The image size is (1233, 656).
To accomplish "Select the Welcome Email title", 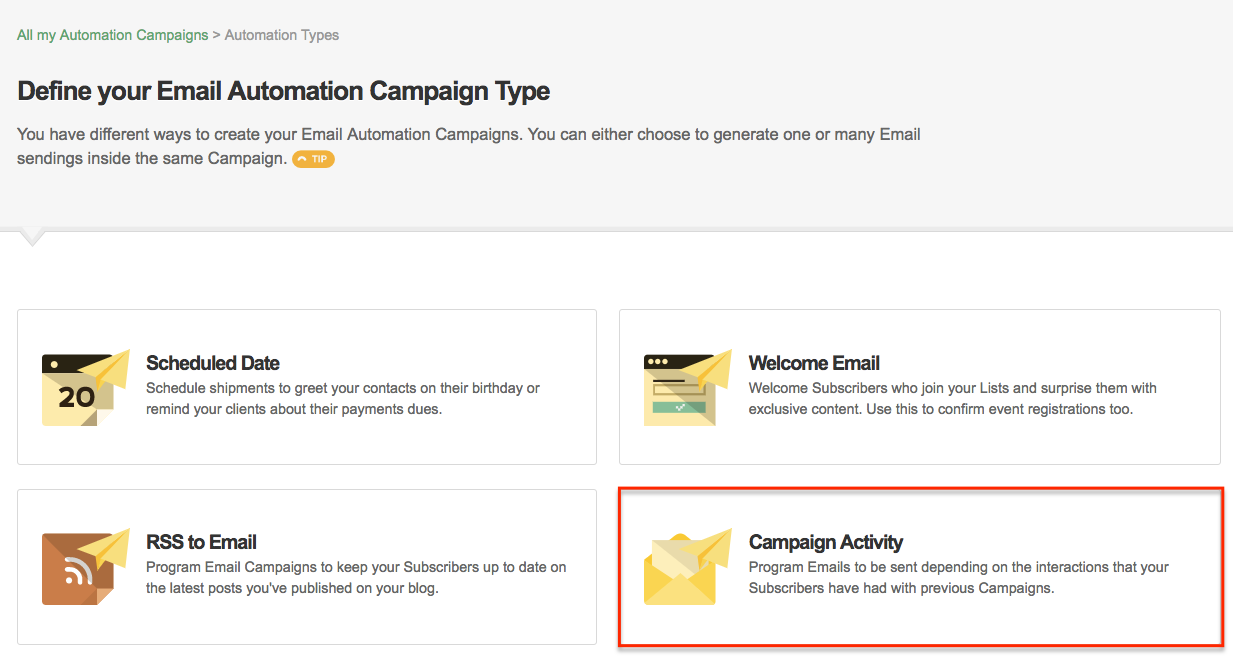I will pos(814,363).
